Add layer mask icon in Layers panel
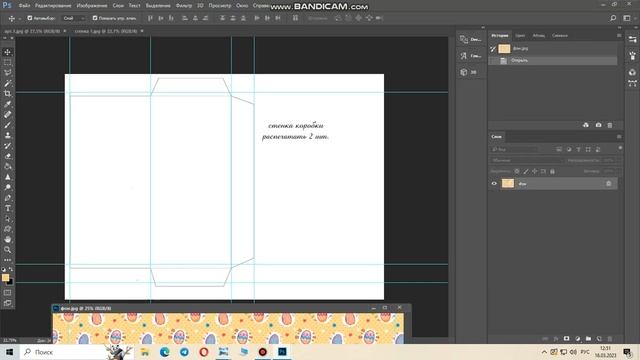This screenshot has height=360, width=640. tap(567, 338)
